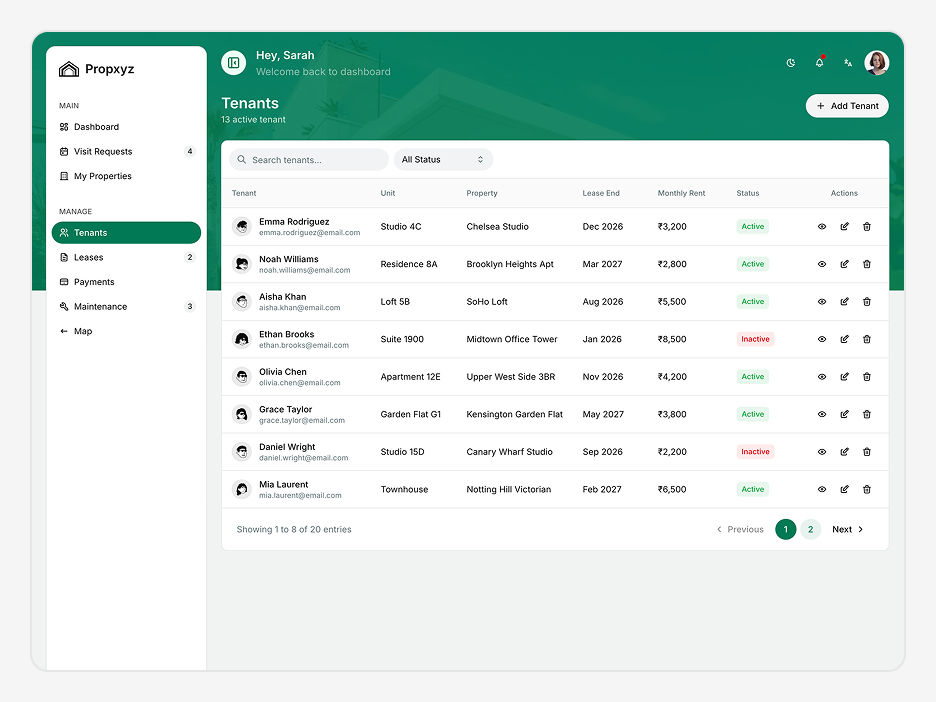Viewport: 936px width, 702px height.
Task: Click Ethan Brooks avatar
Action: point(242,339)
